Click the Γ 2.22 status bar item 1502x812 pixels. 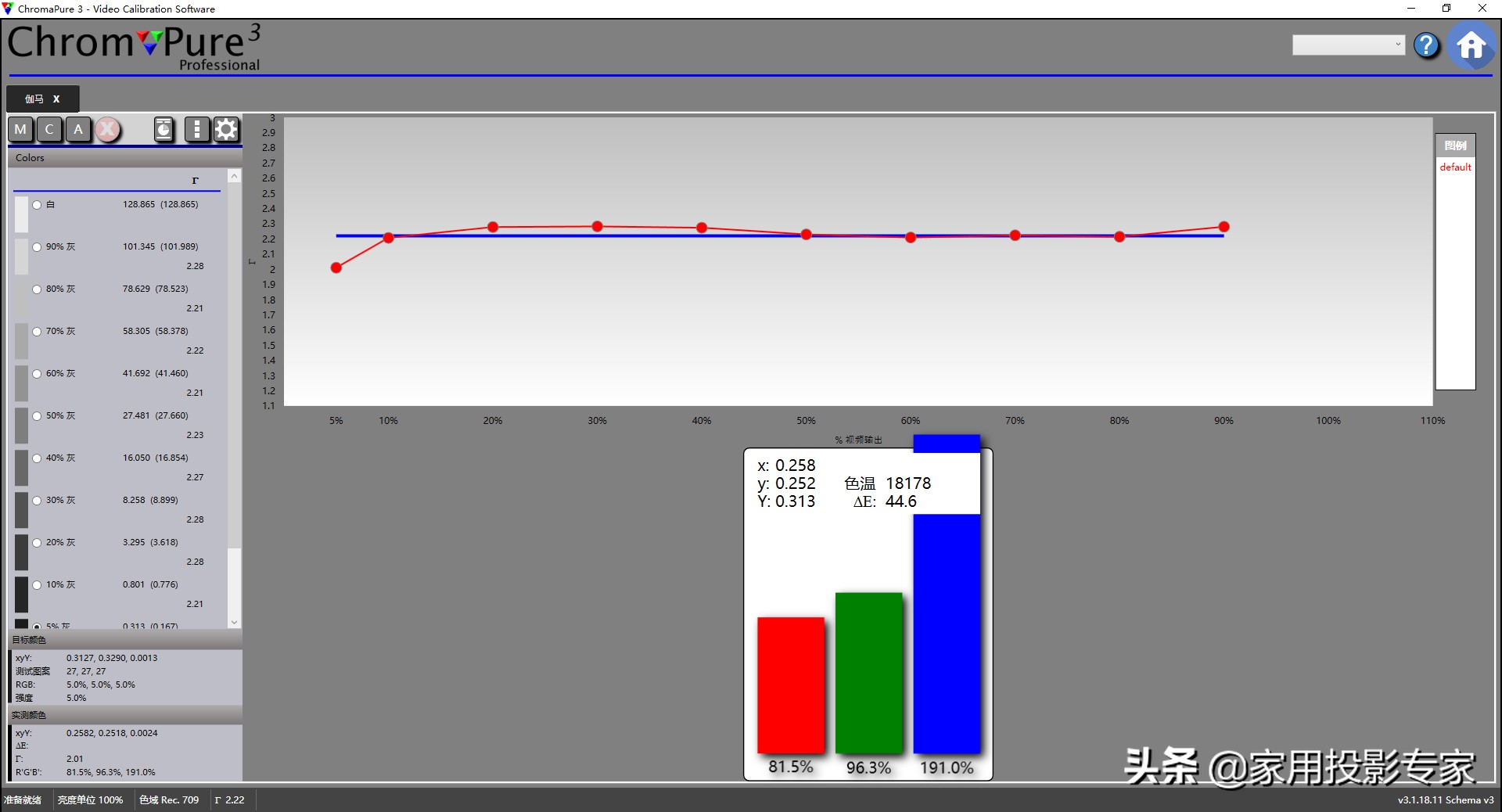tap(229, 799)
